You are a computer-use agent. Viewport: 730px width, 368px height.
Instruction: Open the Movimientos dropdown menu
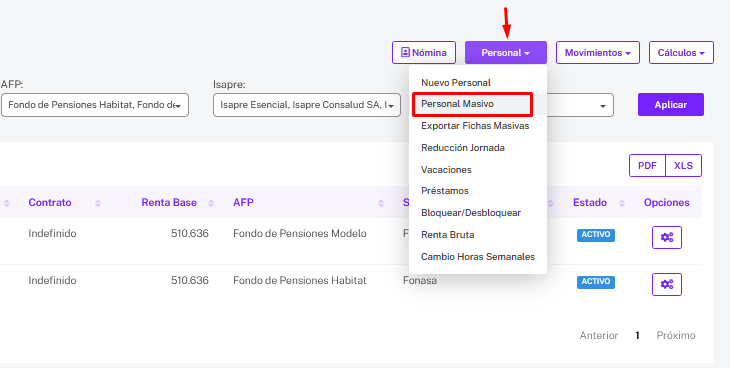click(598, 53)
